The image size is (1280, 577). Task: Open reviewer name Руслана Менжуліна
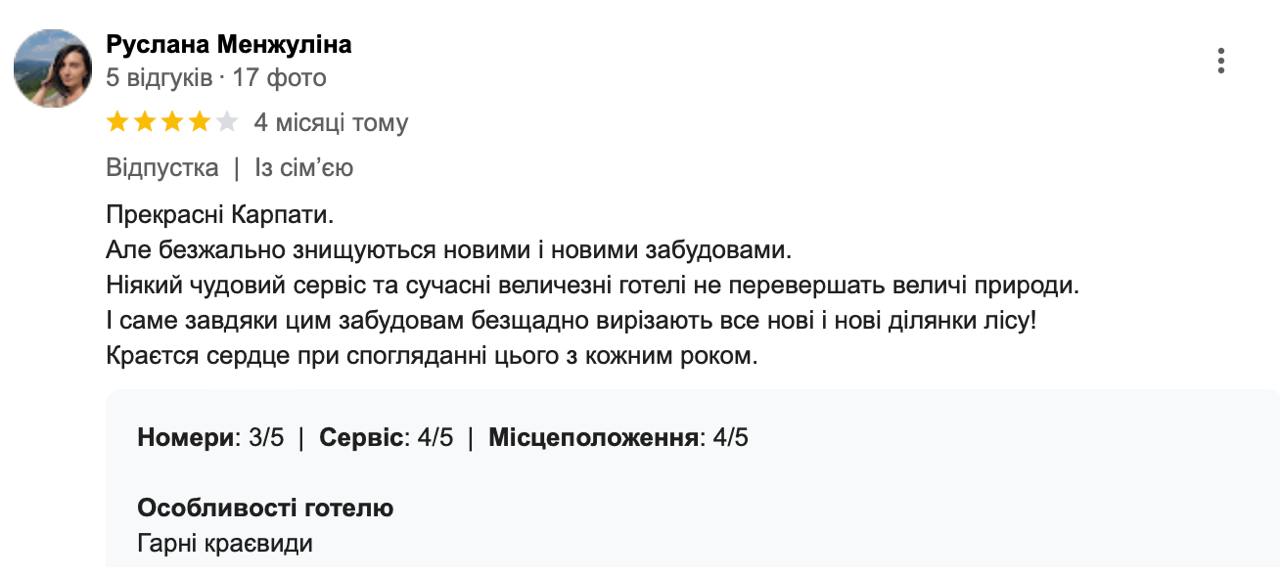(x=229, y=45)
